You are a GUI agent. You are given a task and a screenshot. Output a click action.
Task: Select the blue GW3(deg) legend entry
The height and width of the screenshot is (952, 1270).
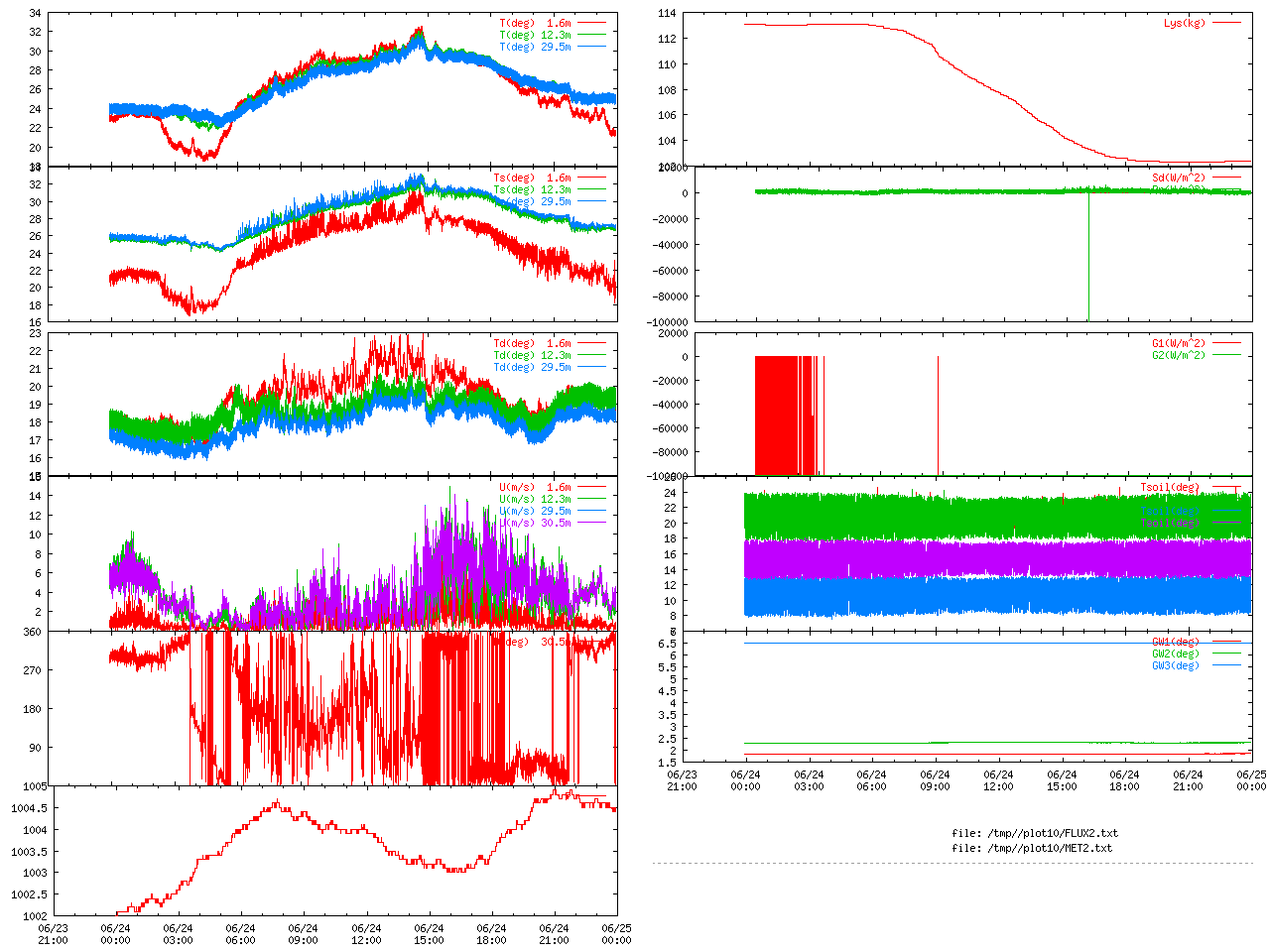click(1175, 665)
